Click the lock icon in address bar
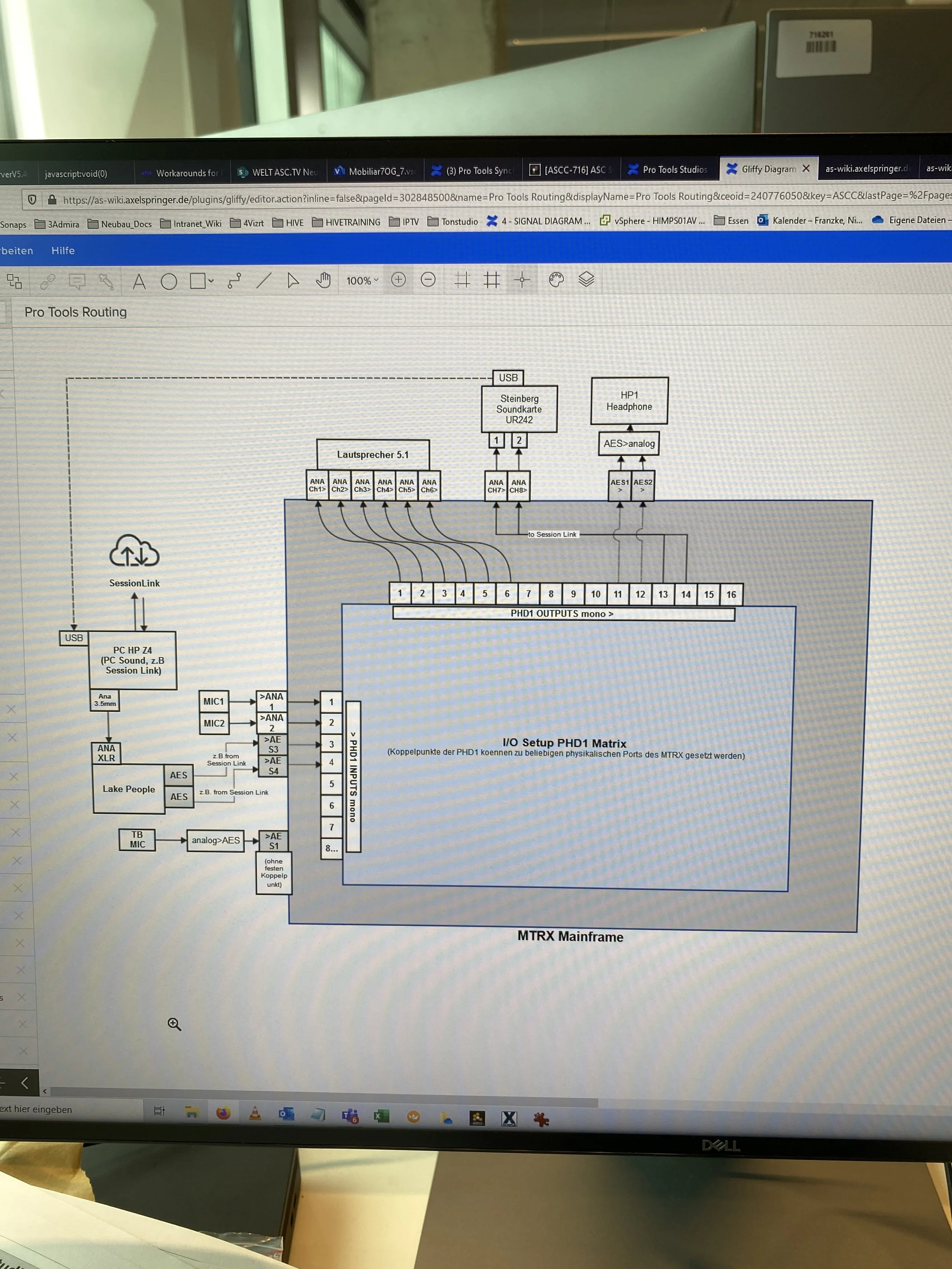Viewport: 952px width, 1269px height. coord(52,200)
